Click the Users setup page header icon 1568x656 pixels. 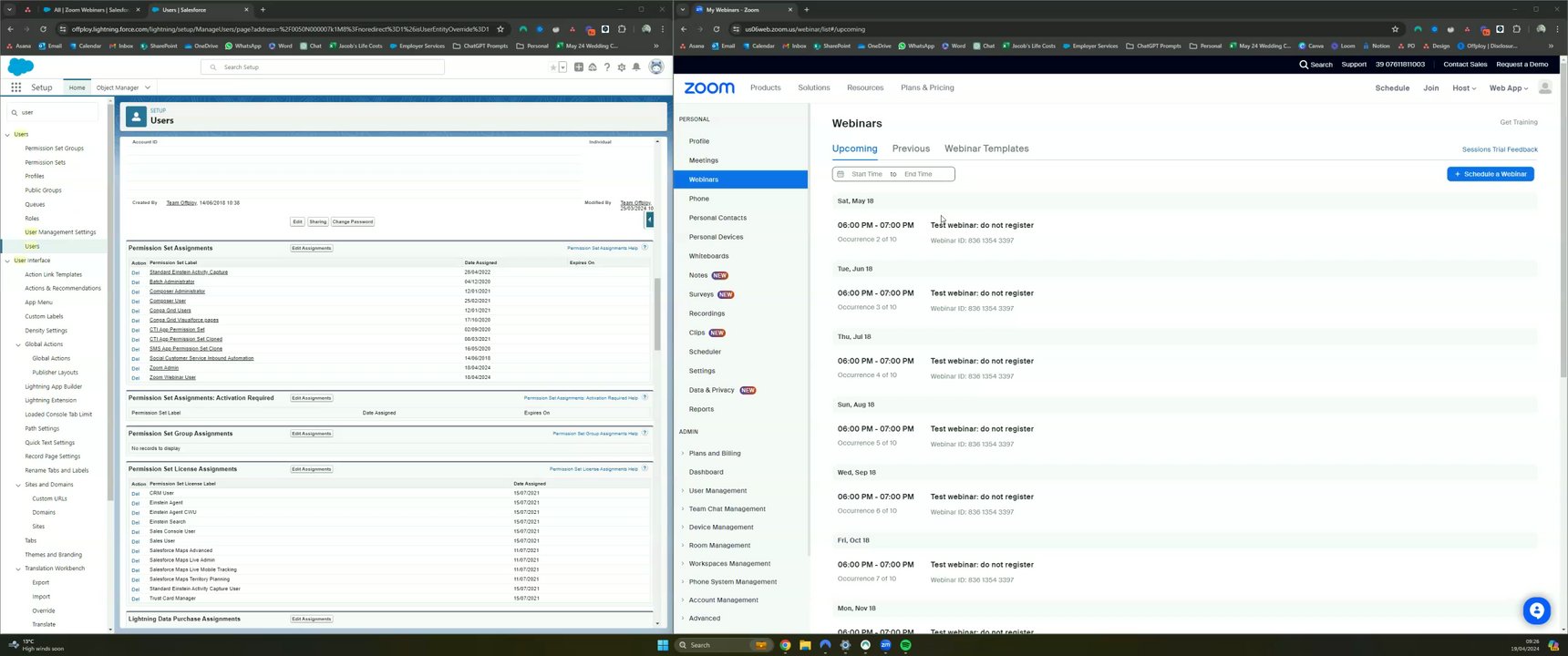(136, 117)
